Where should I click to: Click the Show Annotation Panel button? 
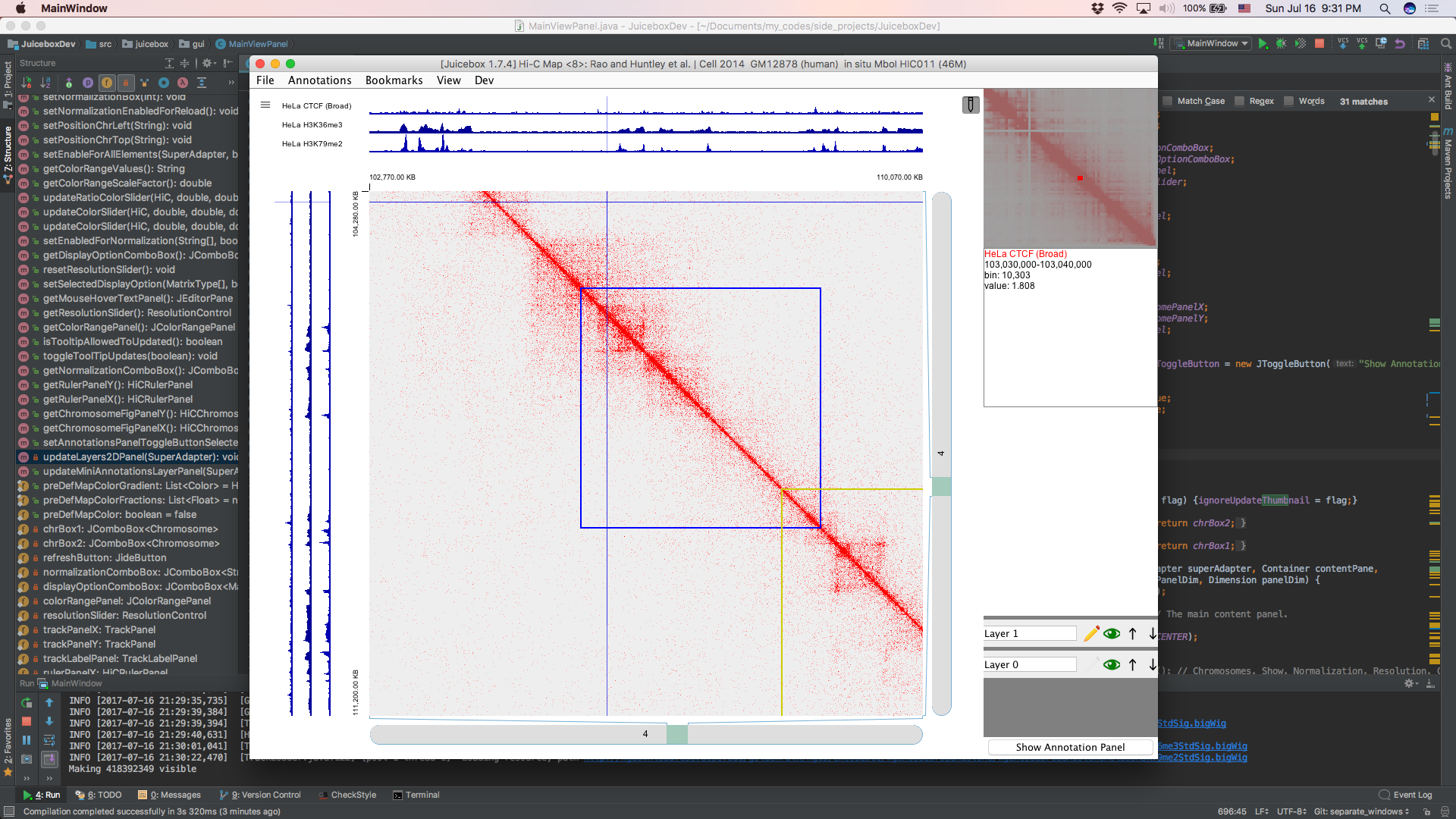[1070, 747]
